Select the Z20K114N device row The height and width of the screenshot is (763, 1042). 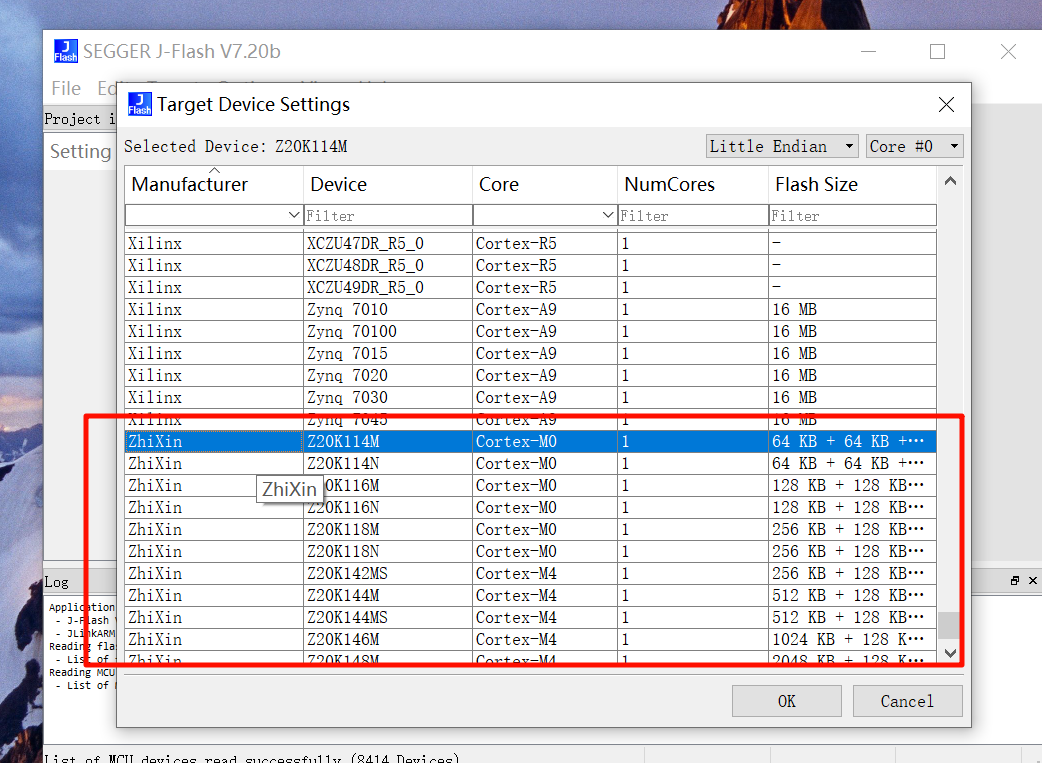coord(530,463)
